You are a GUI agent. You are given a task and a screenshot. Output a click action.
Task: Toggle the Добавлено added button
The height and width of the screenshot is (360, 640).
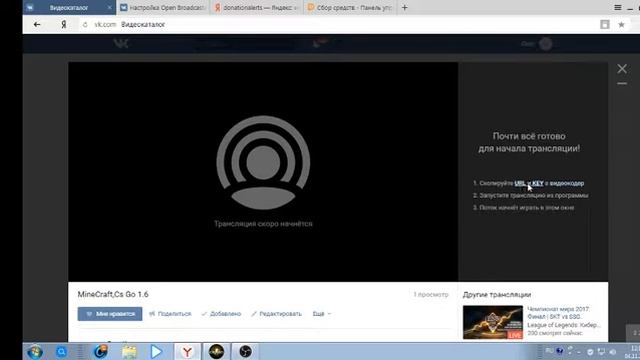(x=221, y=313)
